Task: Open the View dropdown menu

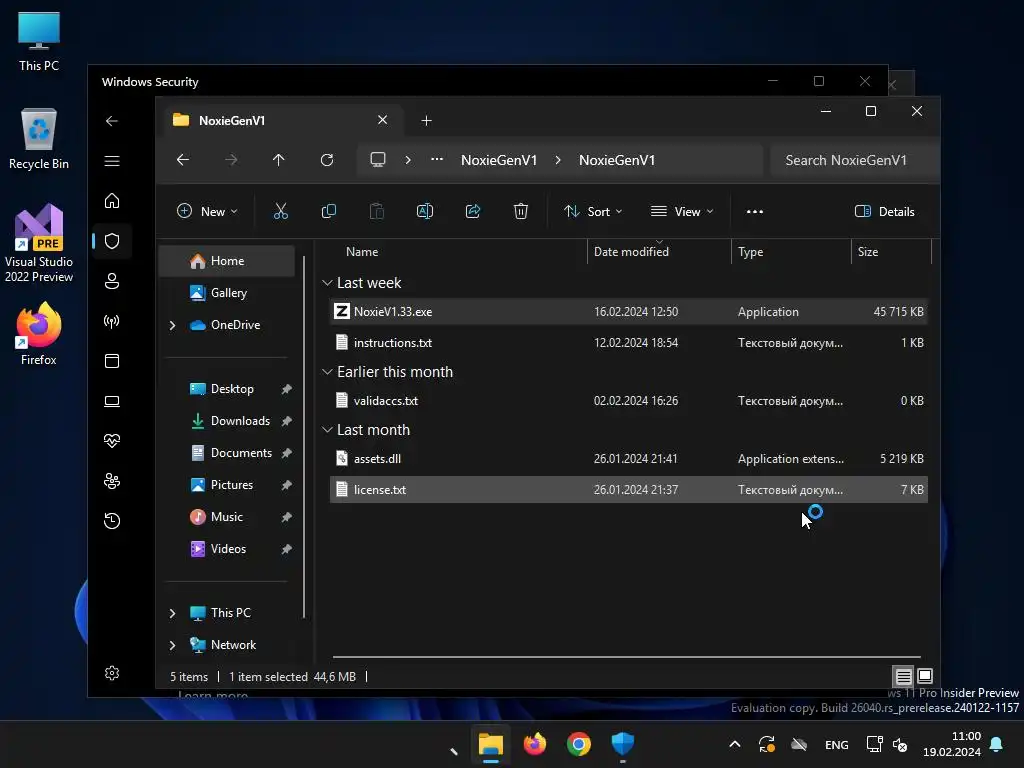Action: [682, 211]
